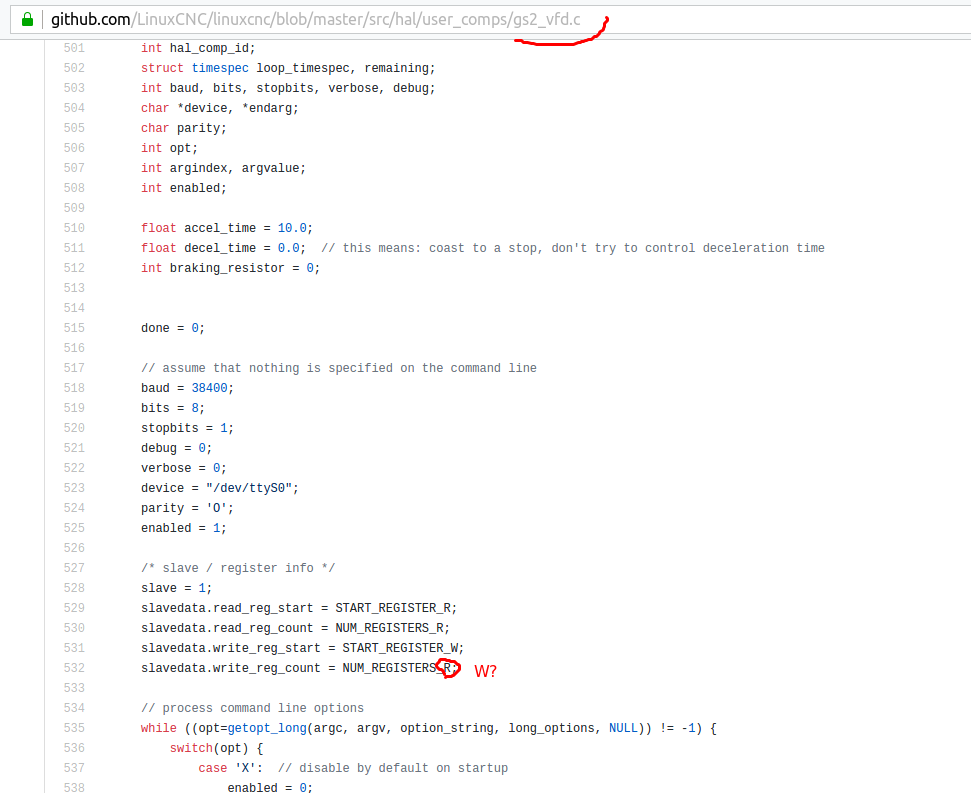Image resolution: width=972 pixels, height=793 pixels.
Task: Click the "slavedata.write_reg_count" line
Action: click(x=299, y=668)
